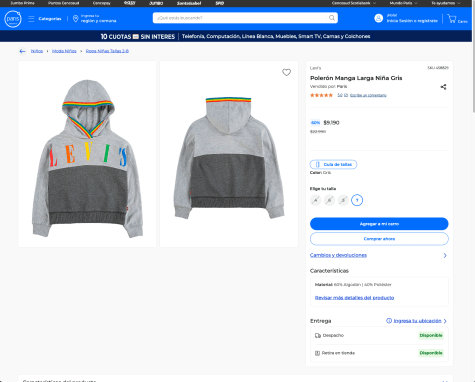This screenshot has height=382, width=475.
Task: Click Escribe un comentario link
Action: click(368, 95)
